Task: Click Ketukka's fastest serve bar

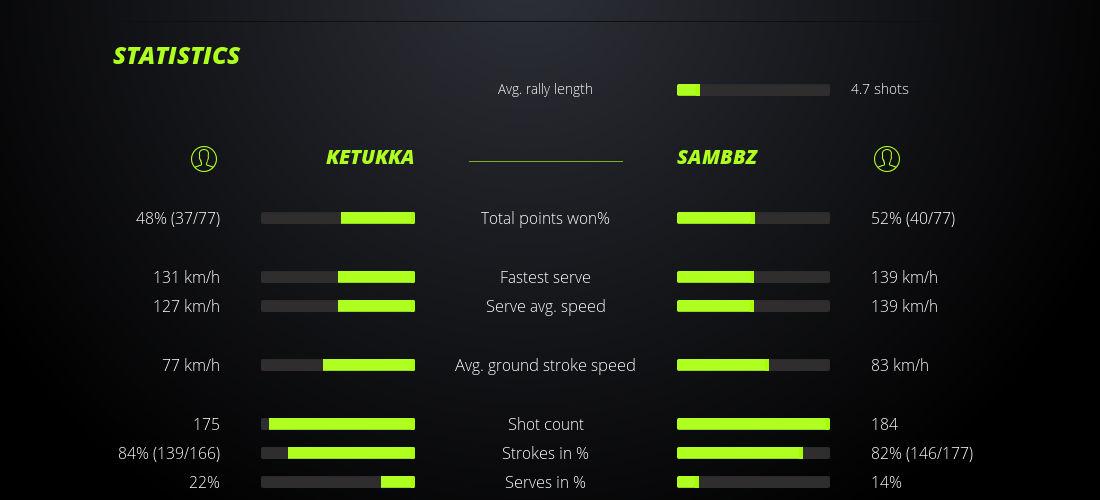Action: pyautogui.click(x=338, y=277)
